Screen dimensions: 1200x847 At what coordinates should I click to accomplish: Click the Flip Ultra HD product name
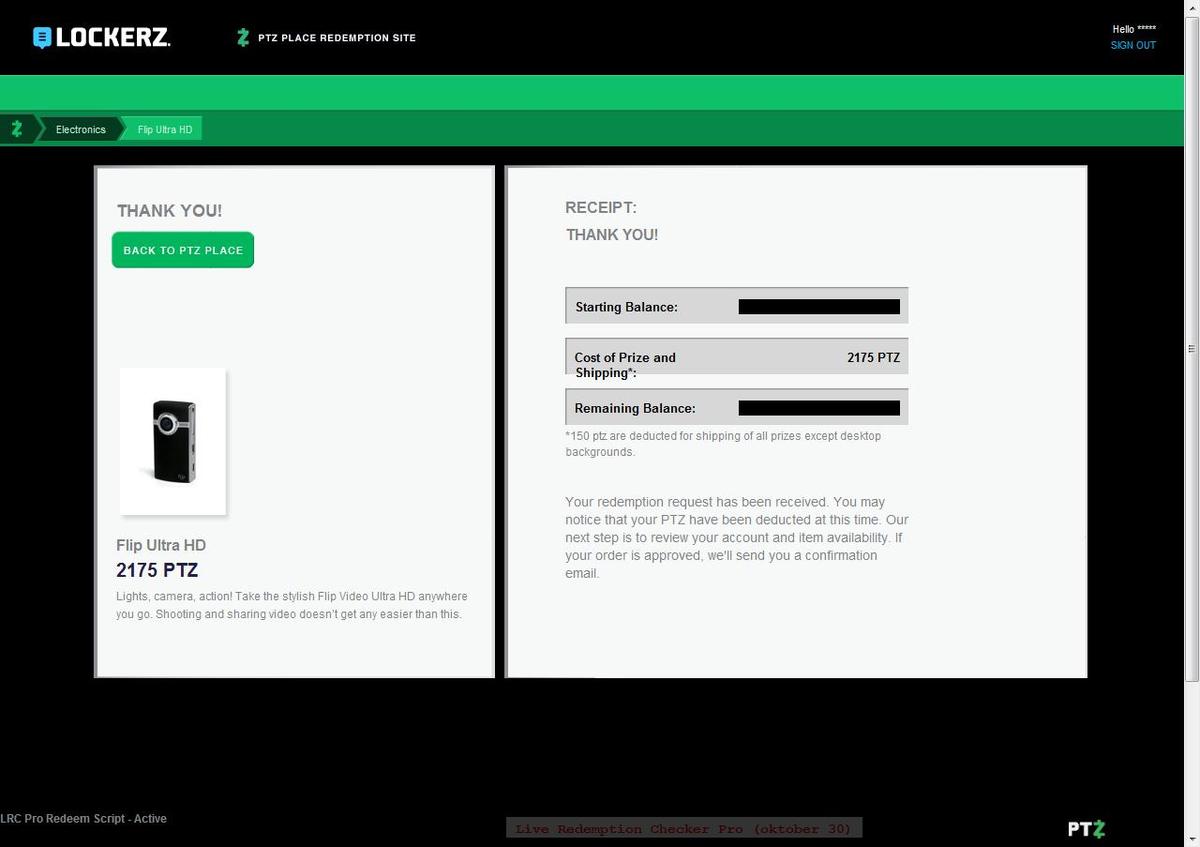(x=161, y=545)
